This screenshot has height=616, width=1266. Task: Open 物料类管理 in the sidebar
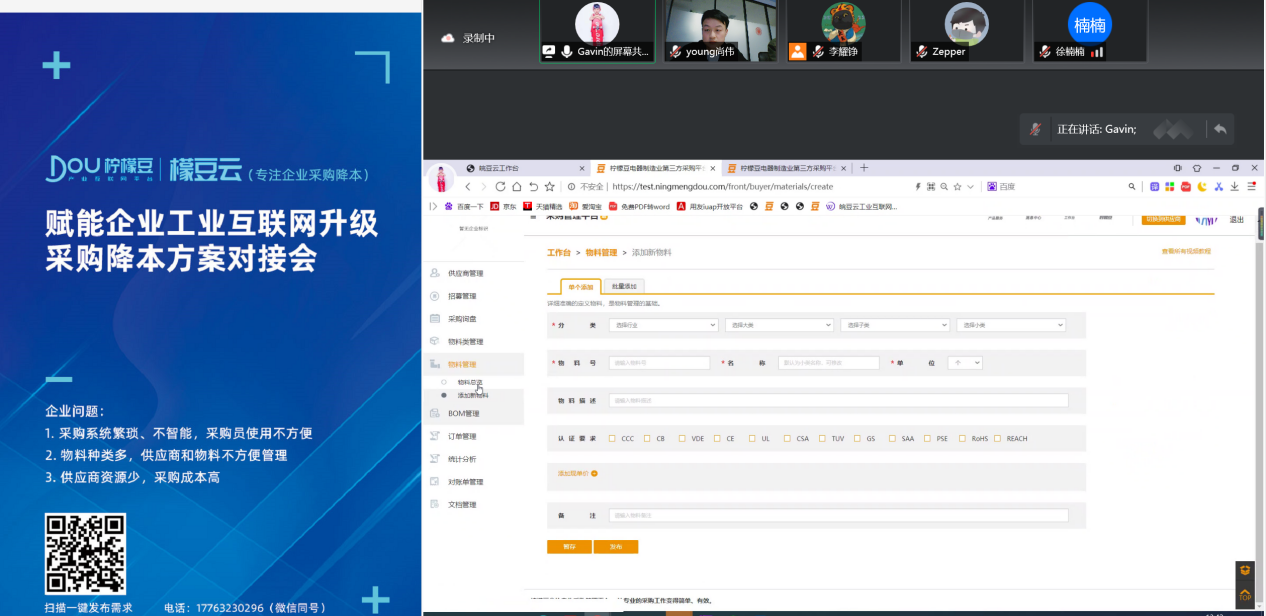(x=465, y=342)
